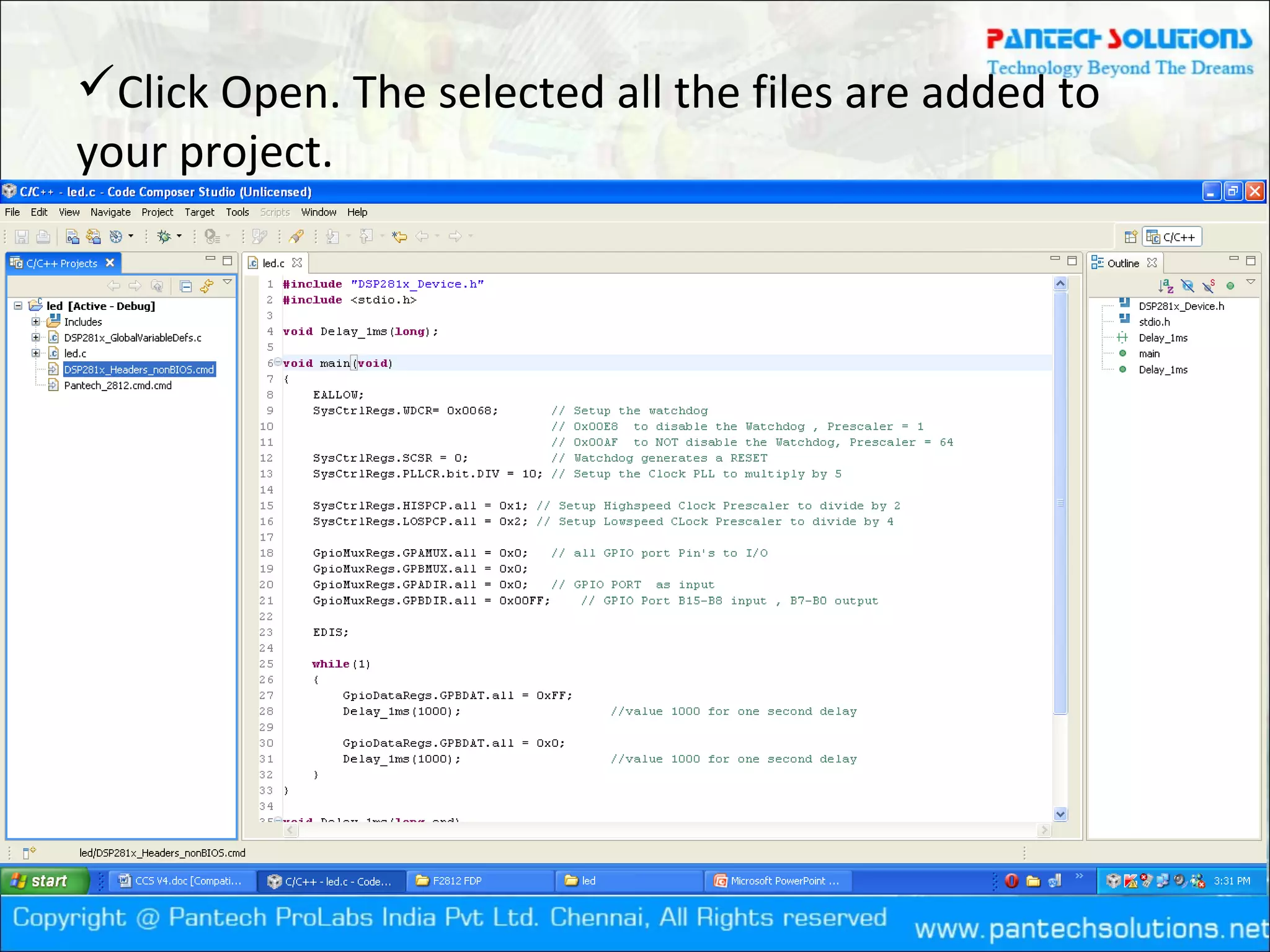The height and width of the screenshot is (952, 1270).
Task: Open the File menu
Action: [x=12, y=212]
